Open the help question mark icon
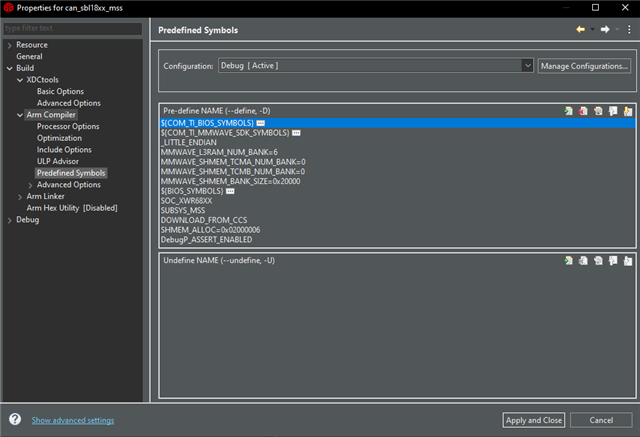640x437 pixels. [15, 419]
